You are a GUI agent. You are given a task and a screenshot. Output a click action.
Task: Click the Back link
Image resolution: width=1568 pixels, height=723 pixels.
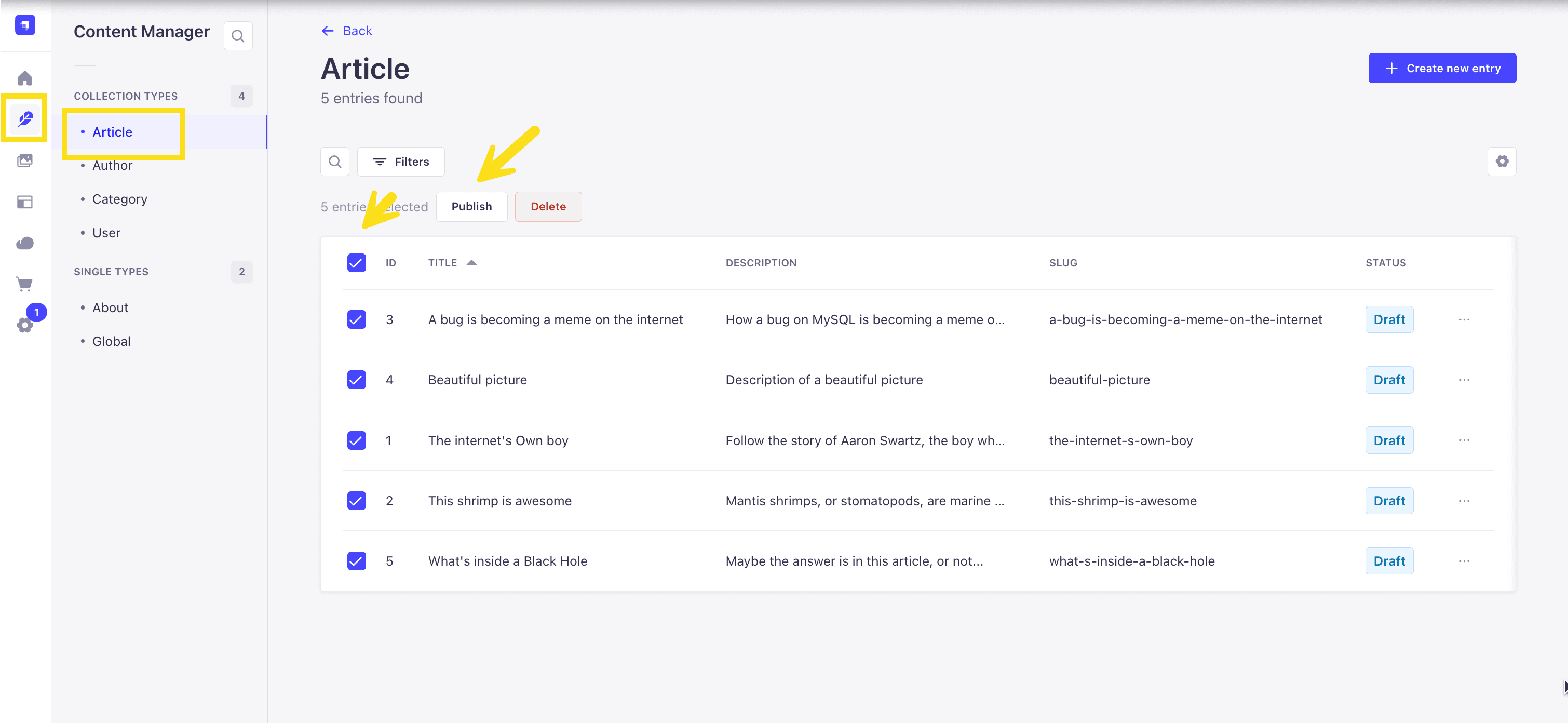click(x=346, y=31)
